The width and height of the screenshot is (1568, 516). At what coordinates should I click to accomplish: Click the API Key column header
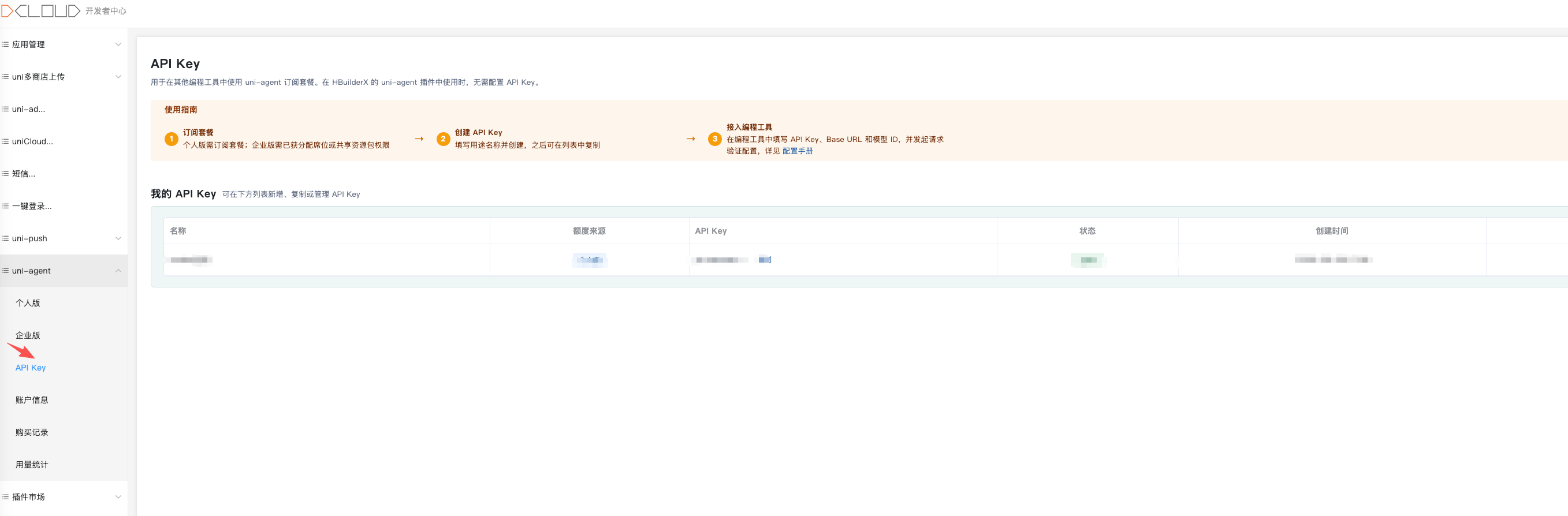tap(711, 231)
